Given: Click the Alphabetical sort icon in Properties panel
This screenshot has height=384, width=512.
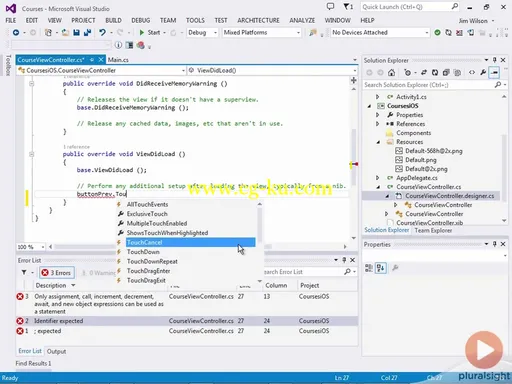Looking at the screenshot, I should [x=380, y=268].
